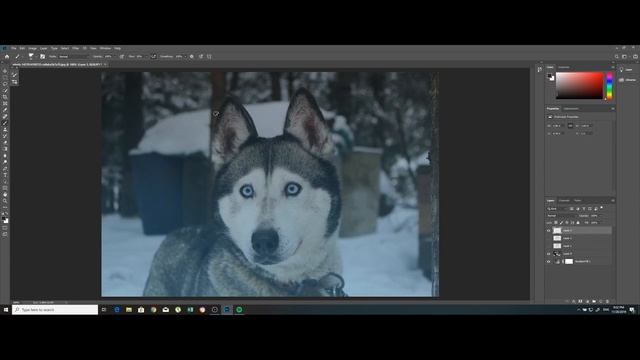
Task: Open the Filter menu
Action: coord(75,48)
